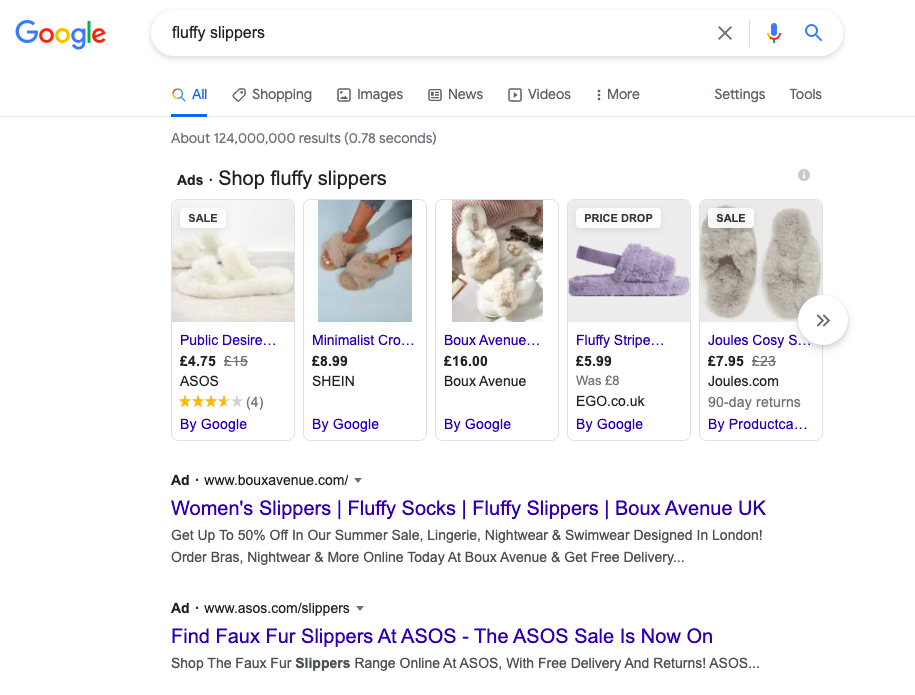
Task: Click the blue search magnifier icon
Action: pos(813,32)
